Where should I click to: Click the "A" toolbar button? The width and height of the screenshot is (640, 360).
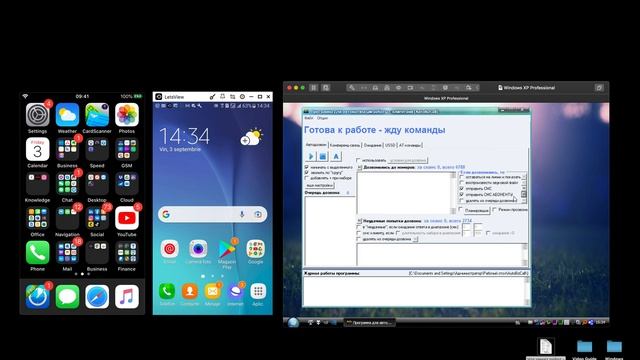click(x=336, y=156)
